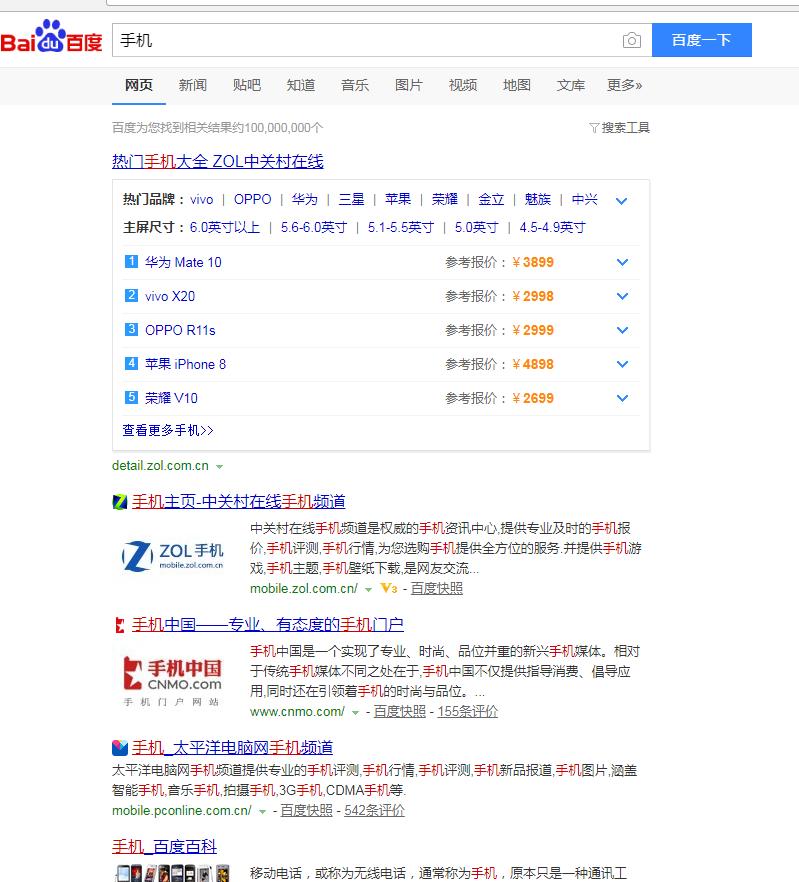
Task: Switch to the 文库 tab
Action: coord(571,86)
